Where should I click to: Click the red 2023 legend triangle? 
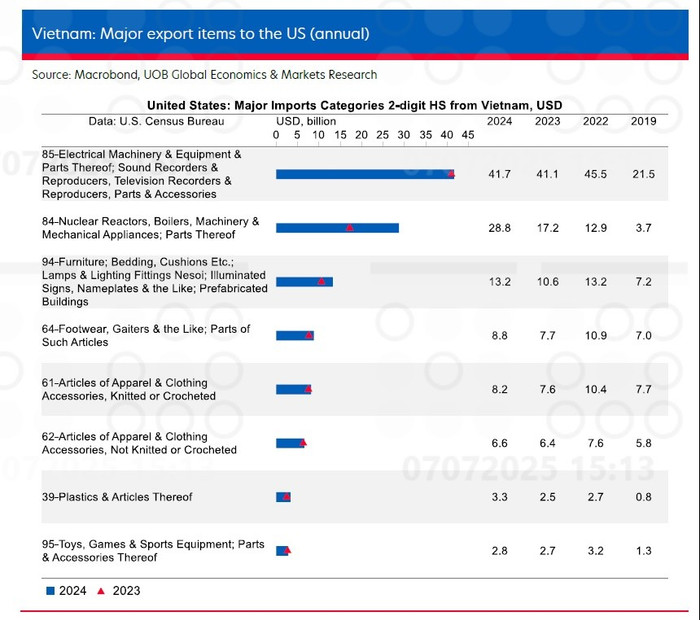pos(101,591)
